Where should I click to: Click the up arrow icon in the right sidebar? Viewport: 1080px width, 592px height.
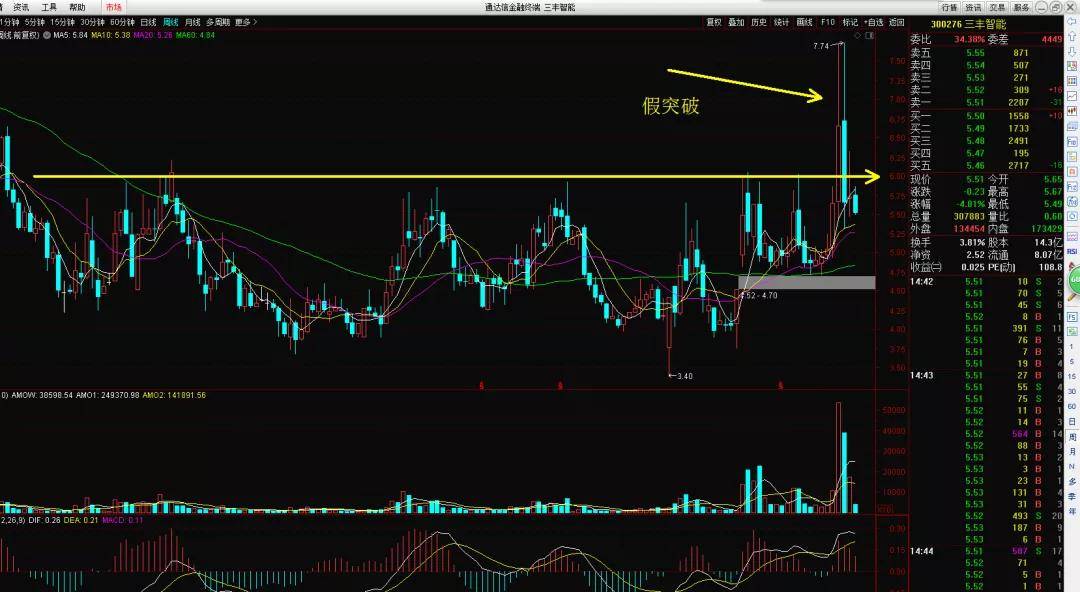tap(1072, 36)
